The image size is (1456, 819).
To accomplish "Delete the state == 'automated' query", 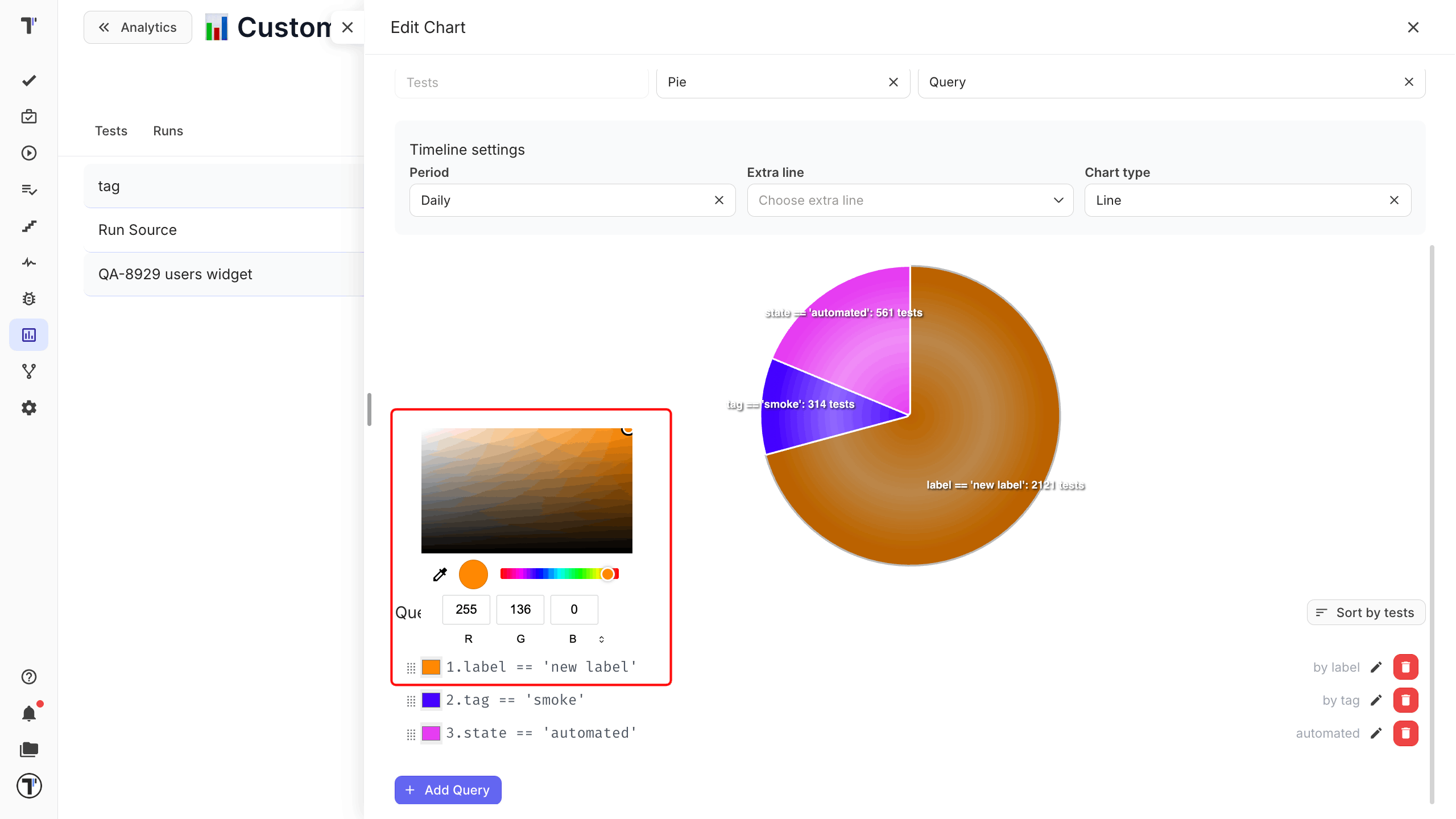I will tap(1405, 733).
